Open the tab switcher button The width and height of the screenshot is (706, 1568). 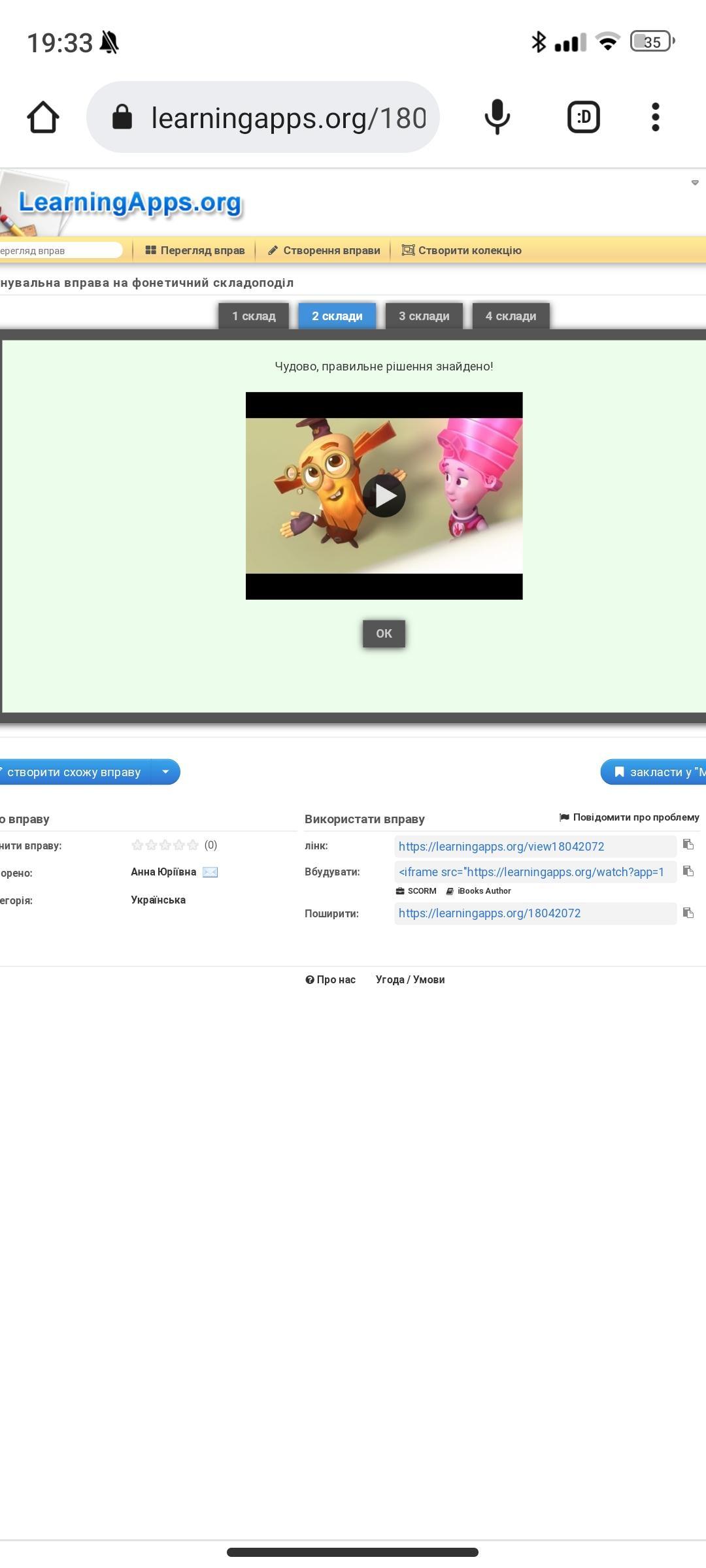tap(583, 118)
